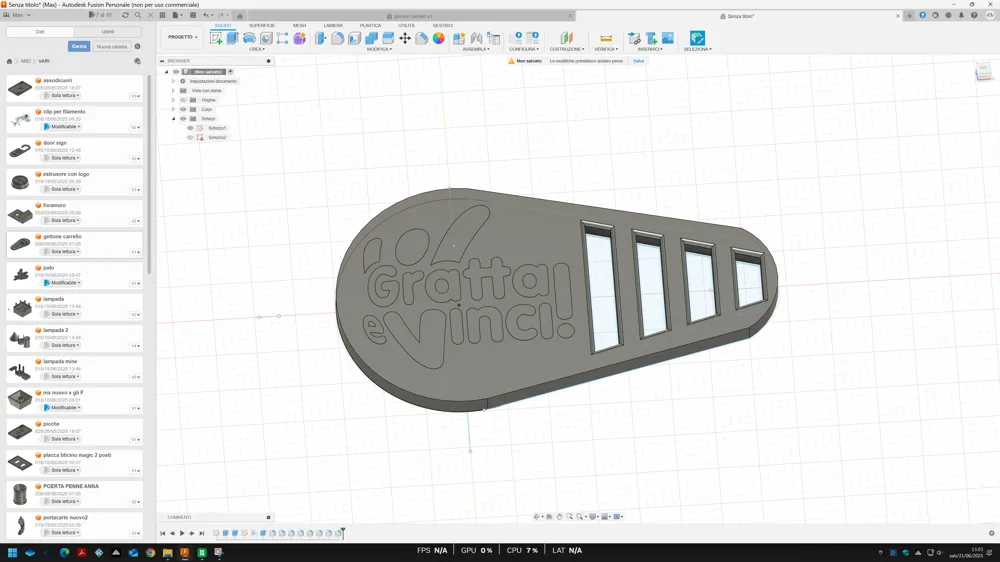Viewport: 1000px width, 562px height.
Task: Expand Viste con nome node
Action: click(x=173, y=91)
